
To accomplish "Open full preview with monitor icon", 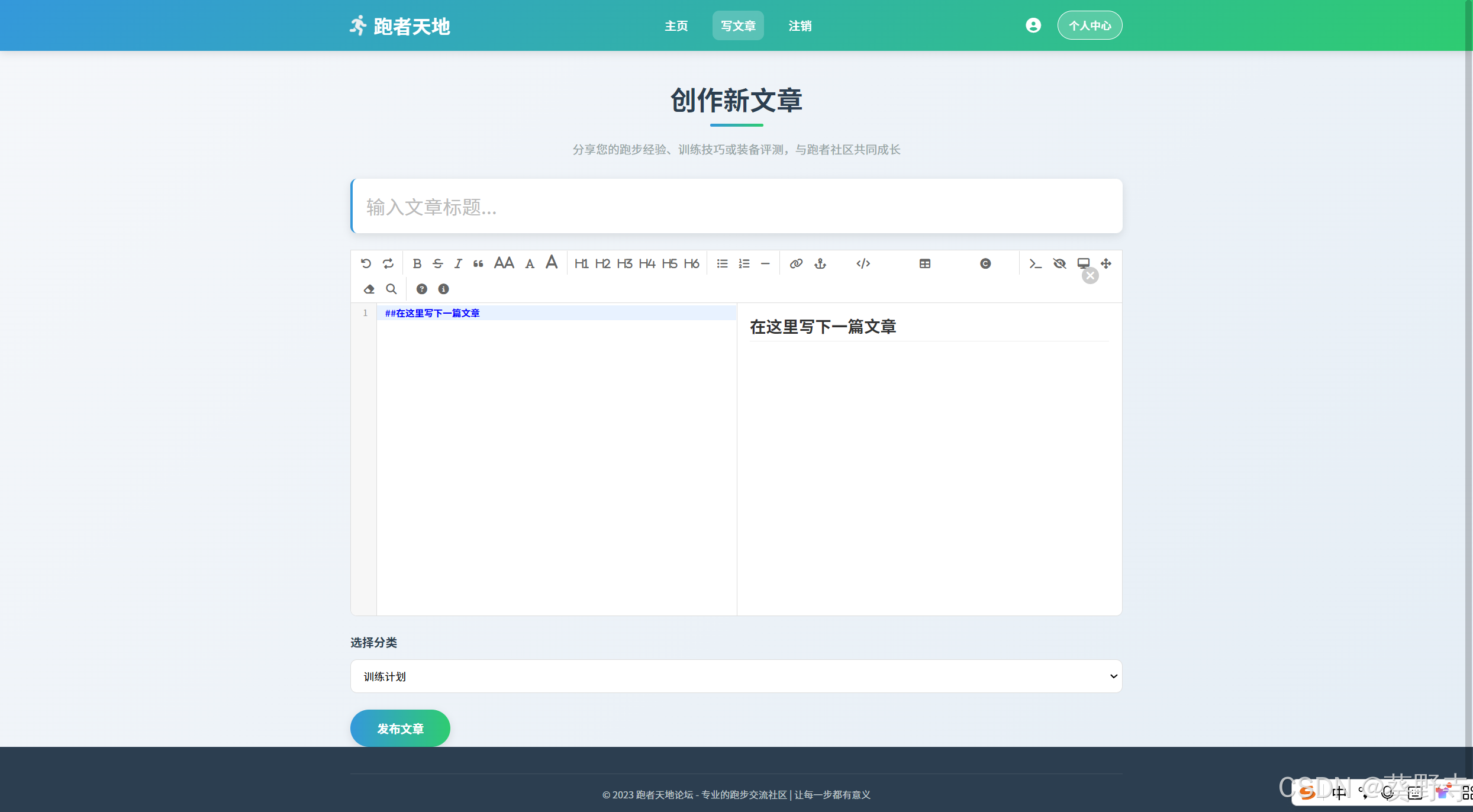I will pyautogui.click(x=1083, y=263).
